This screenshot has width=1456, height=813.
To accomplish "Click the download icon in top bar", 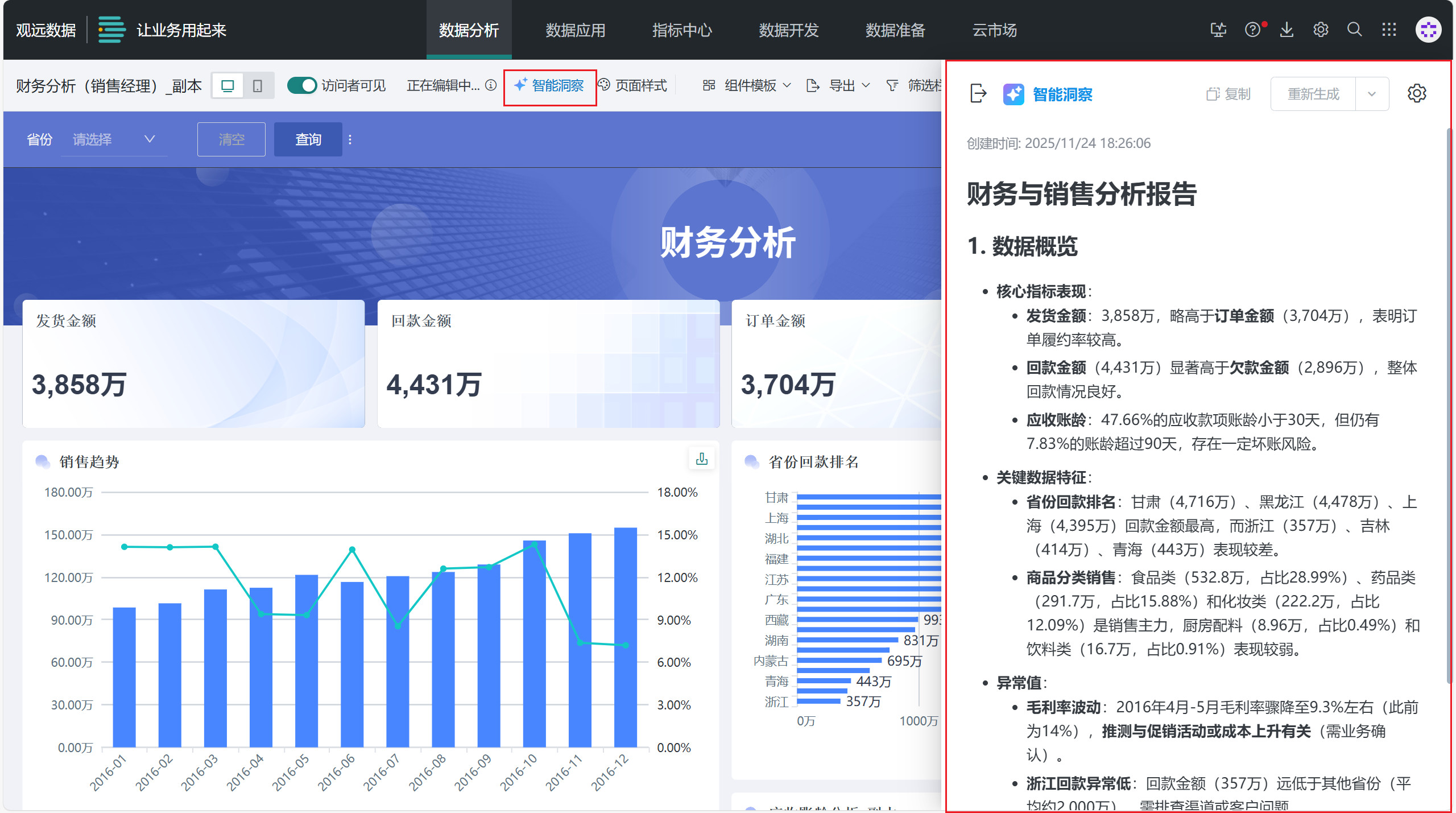I will (x=1287, y=30).
